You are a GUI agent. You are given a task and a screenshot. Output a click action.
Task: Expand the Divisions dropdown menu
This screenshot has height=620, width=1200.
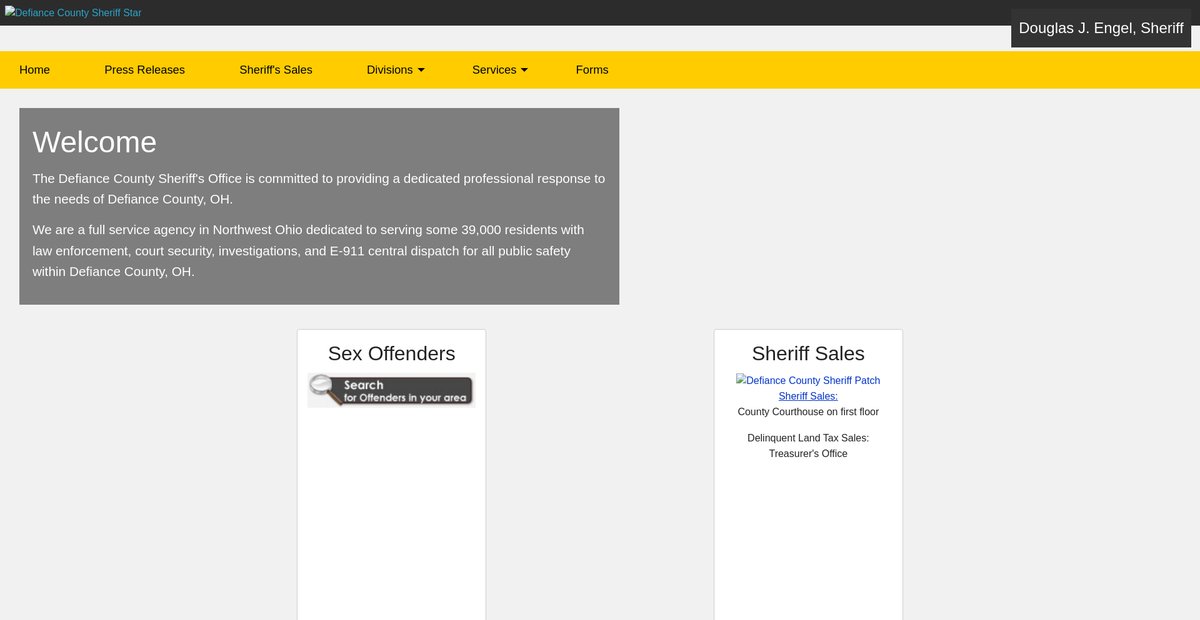tap(395, 70)
